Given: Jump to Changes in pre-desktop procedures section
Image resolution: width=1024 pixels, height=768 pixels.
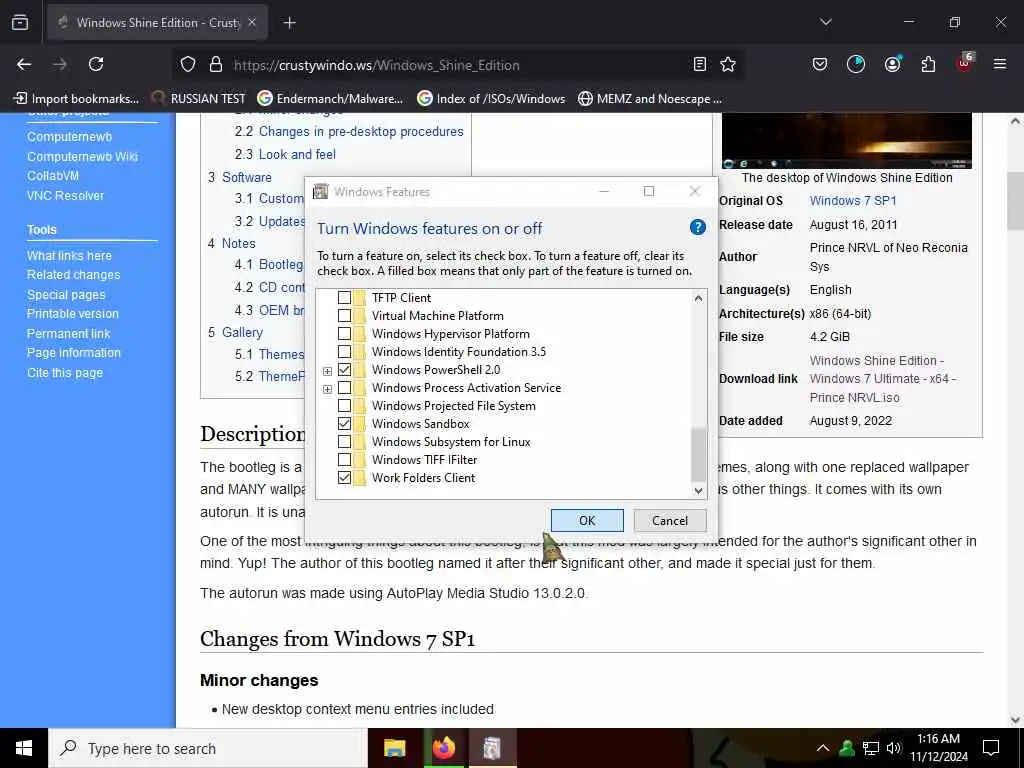Looking at the screenshot, I should point(361,131).
